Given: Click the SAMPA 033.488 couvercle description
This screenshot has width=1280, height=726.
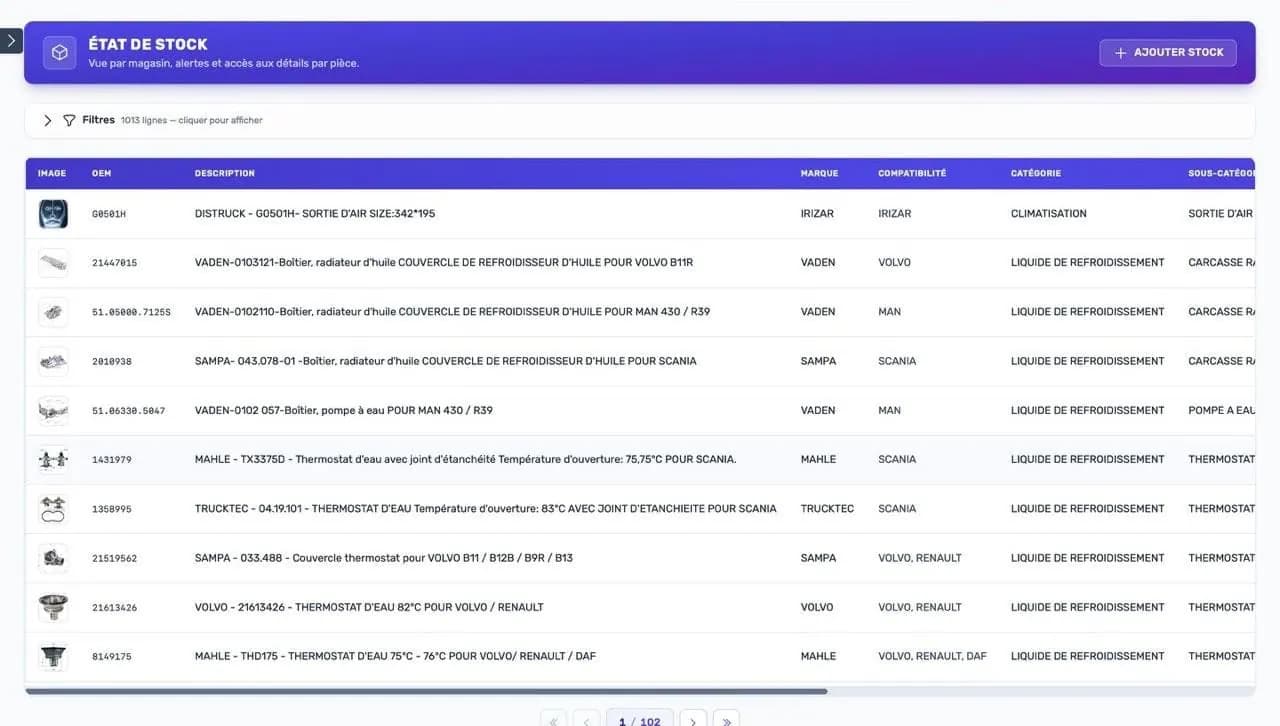Looking at the screenshot, I should (x=384, y=558).
